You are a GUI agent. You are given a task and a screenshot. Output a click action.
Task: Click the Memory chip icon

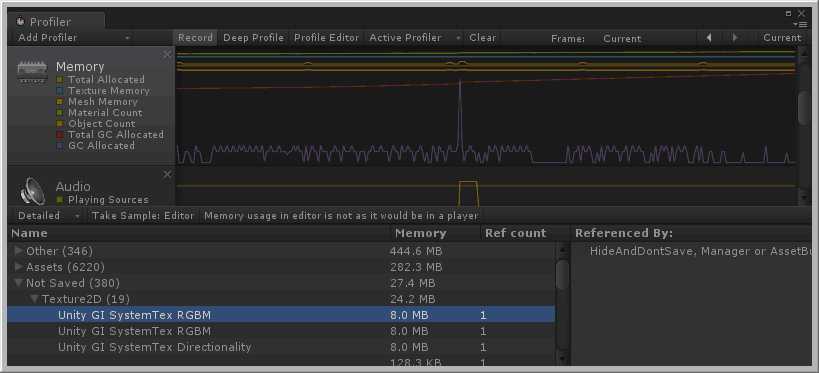[32, 72]
